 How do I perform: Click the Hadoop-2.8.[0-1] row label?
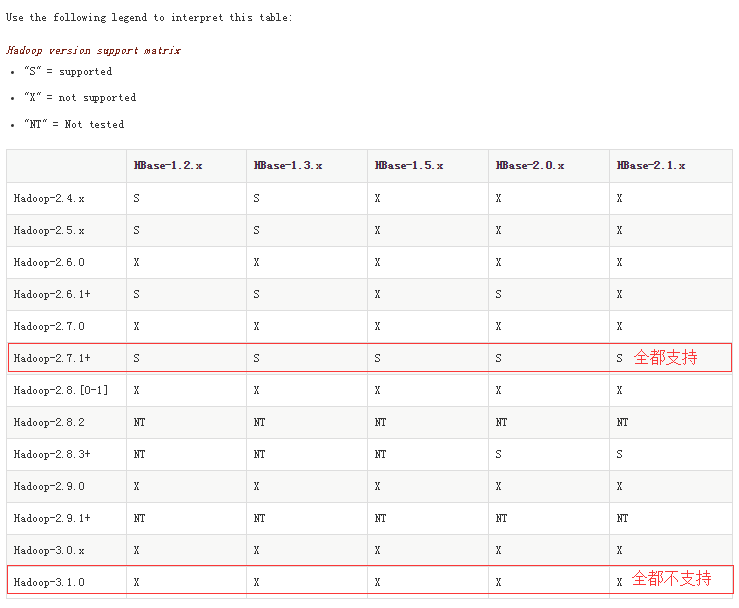pos(61,391)
